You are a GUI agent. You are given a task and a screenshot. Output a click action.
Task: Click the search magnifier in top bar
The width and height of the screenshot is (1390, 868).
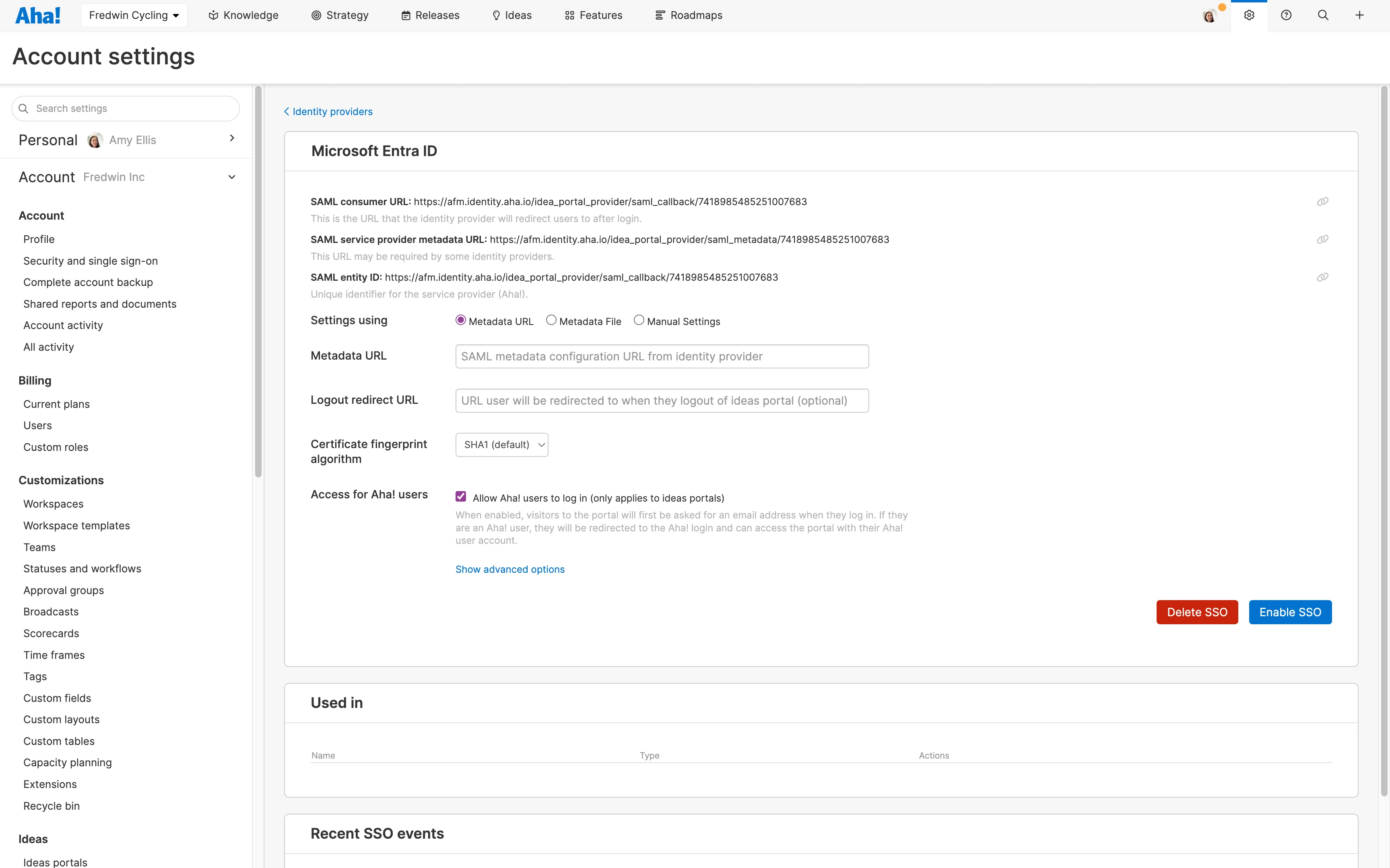(1323, 16)
